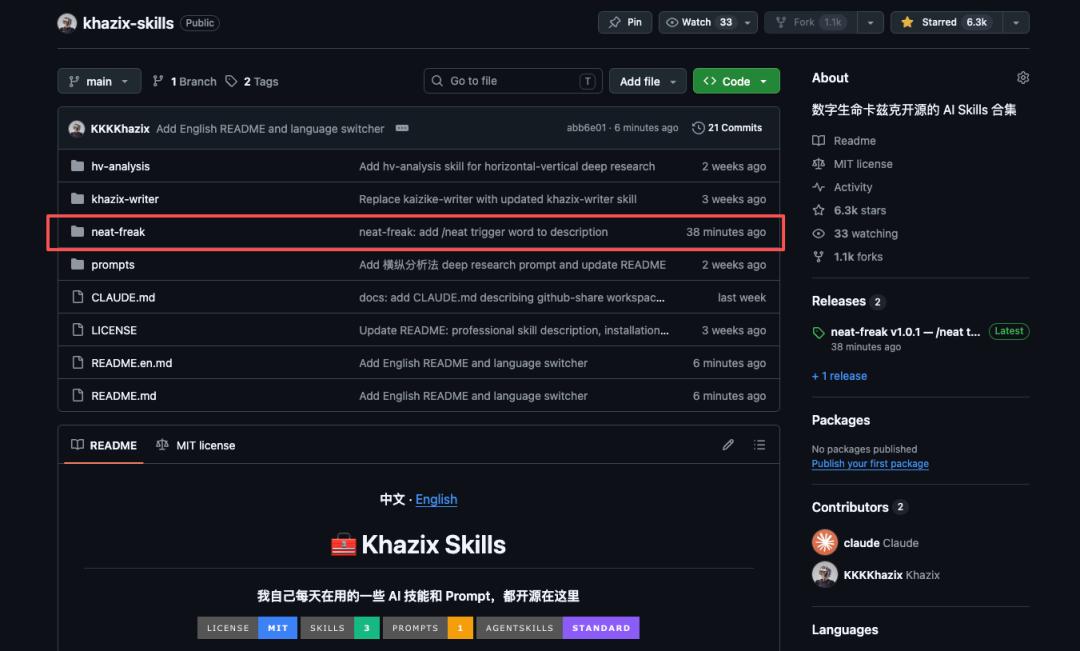Open the README outline icon

(x=760, y=444)
